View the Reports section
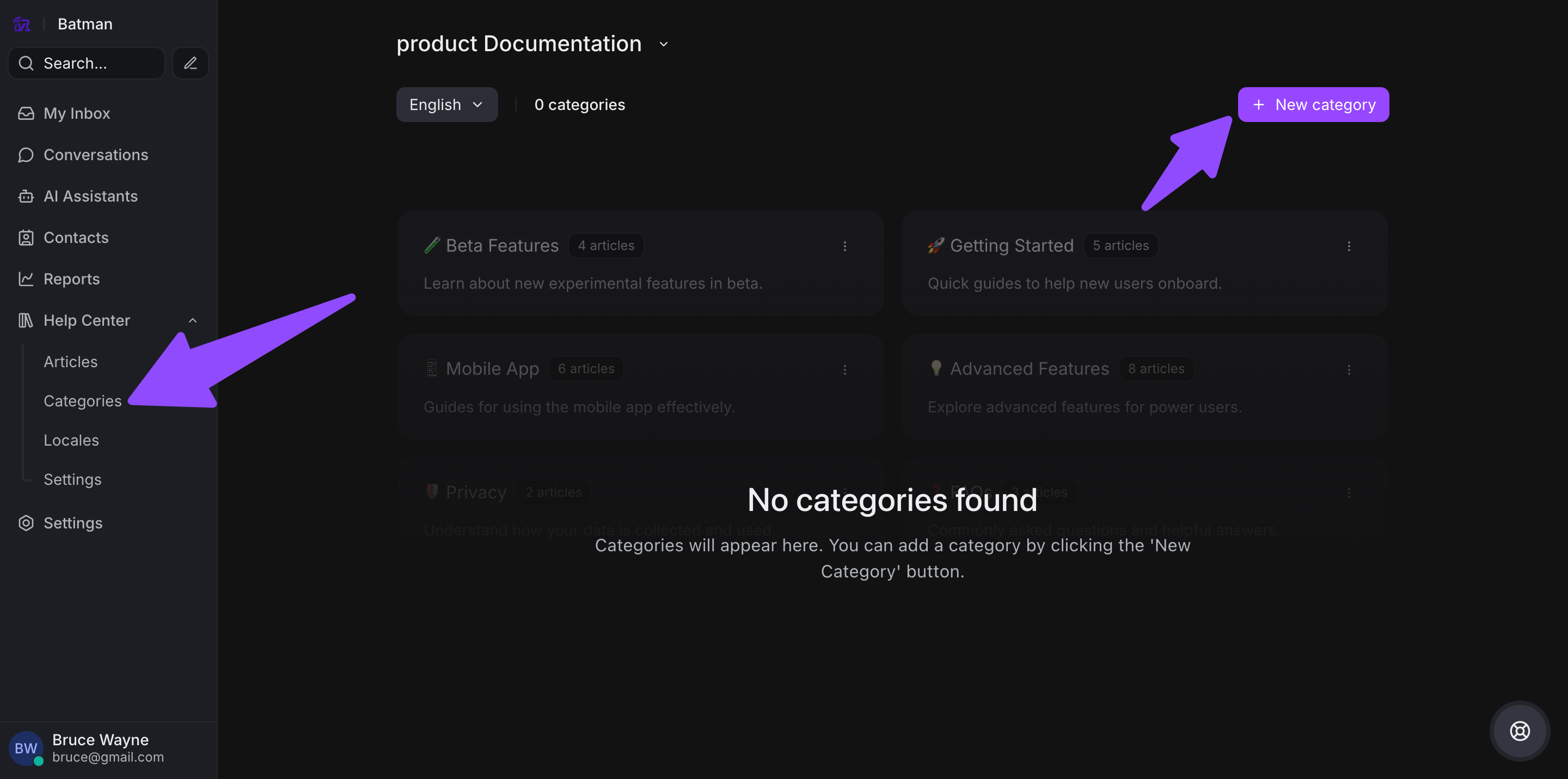 71,279
